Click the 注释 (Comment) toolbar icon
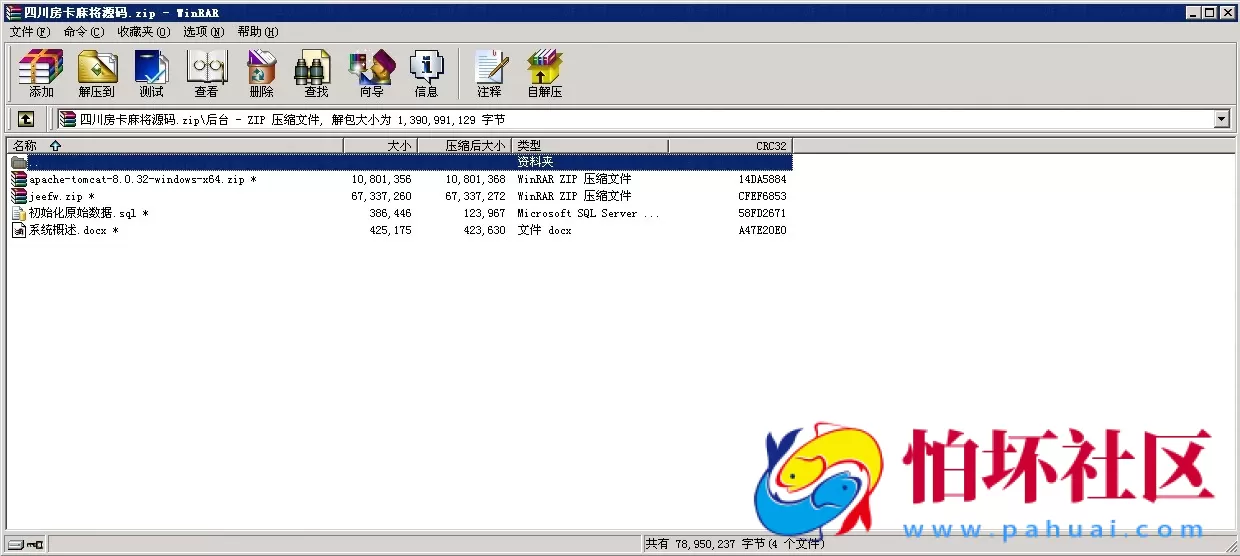This screenshot has height=556, width=1240. (x=489, y=73)
